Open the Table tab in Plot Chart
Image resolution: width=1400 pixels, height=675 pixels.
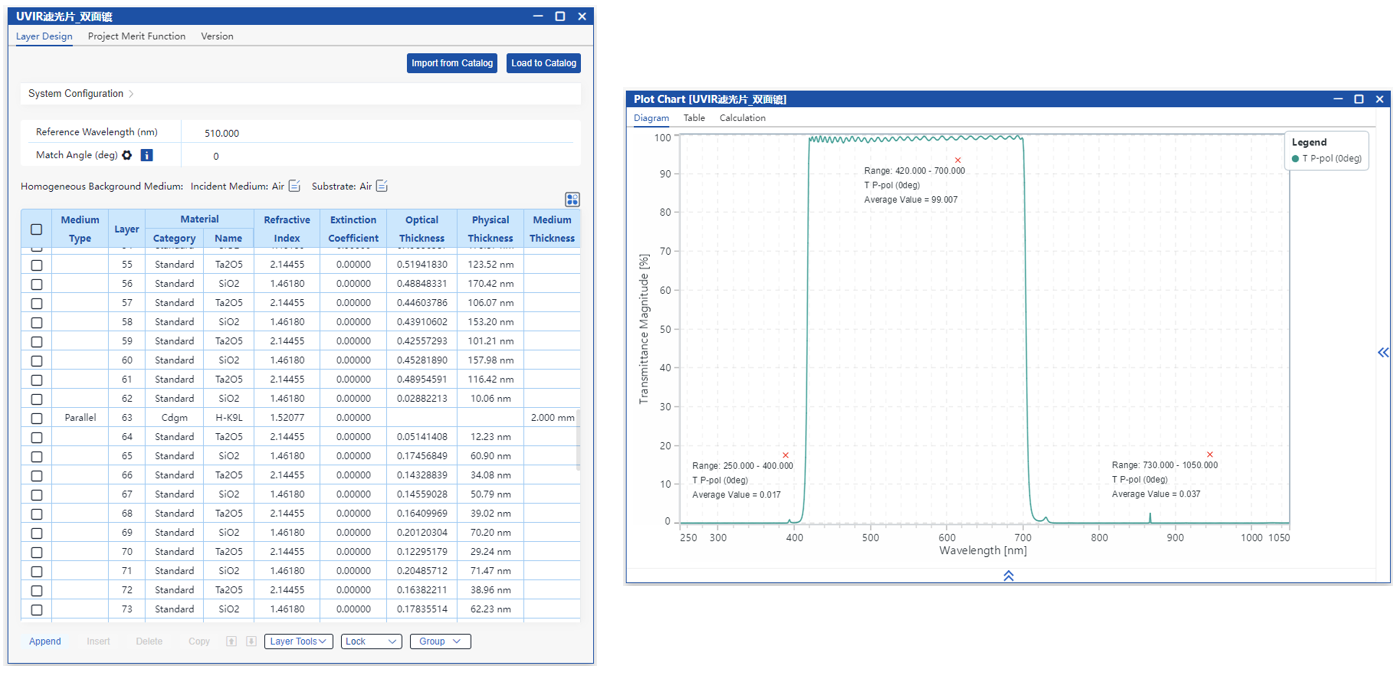click(x=694, y=118)
